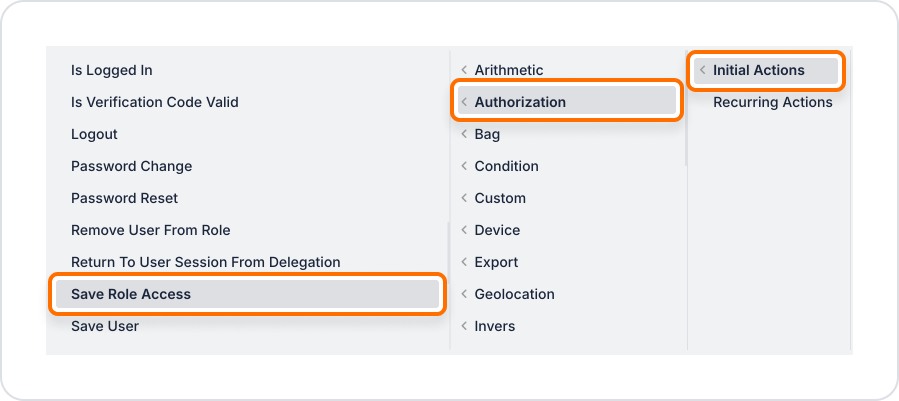Click the chevron next to Invers

464,326
